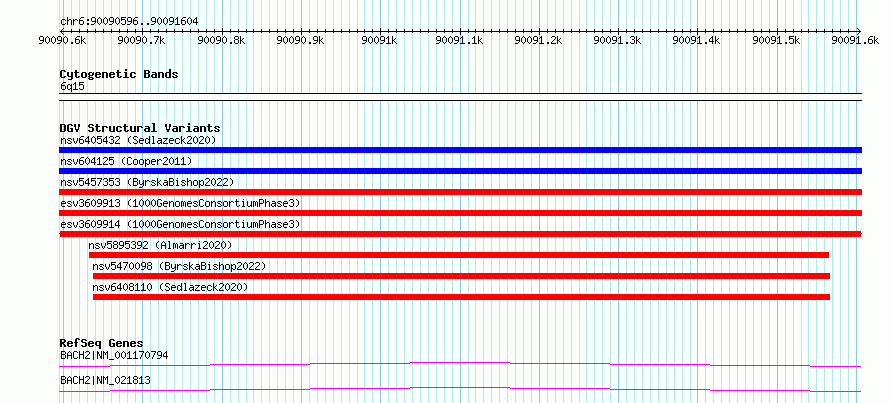Click the blue bar for nsv604125
Viewport: 890px width, 403px height.
click(460, 171)
